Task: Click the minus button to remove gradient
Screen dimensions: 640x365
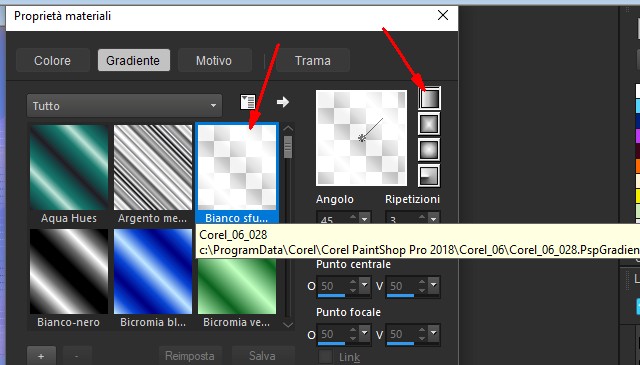Action: 78,356
